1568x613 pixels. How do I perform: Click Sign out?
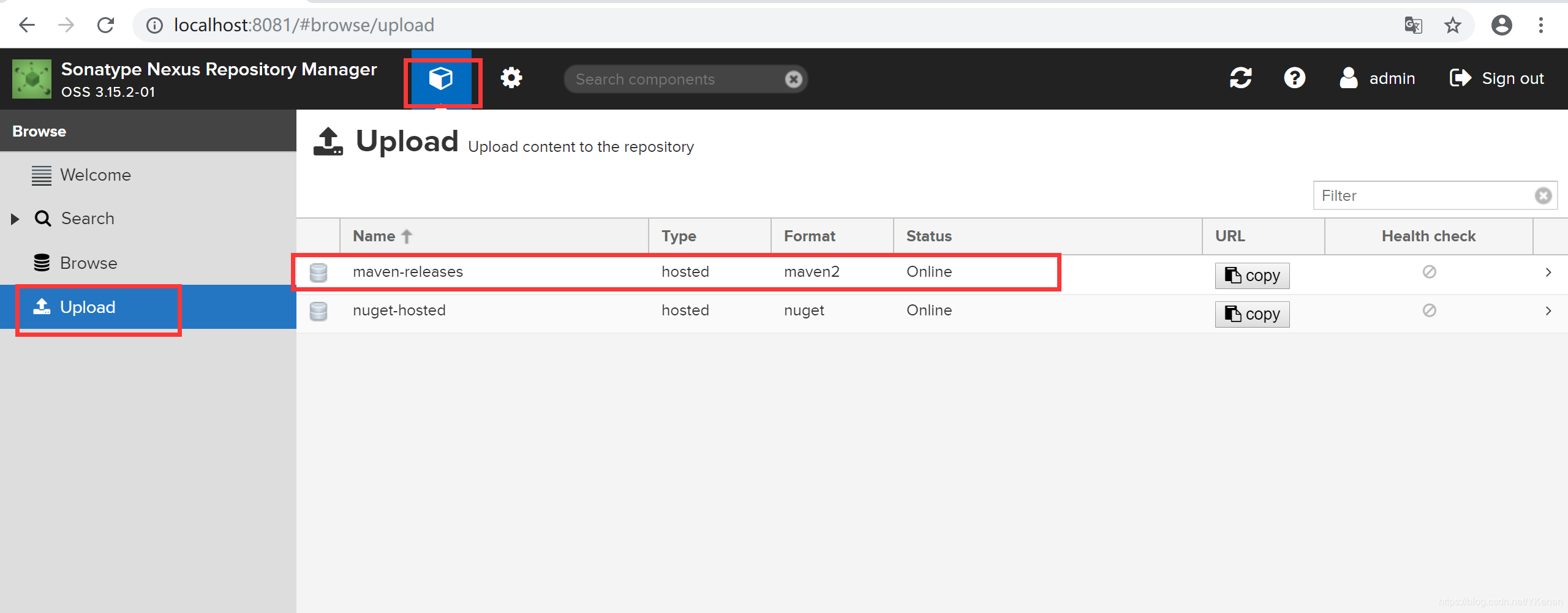1497,78
